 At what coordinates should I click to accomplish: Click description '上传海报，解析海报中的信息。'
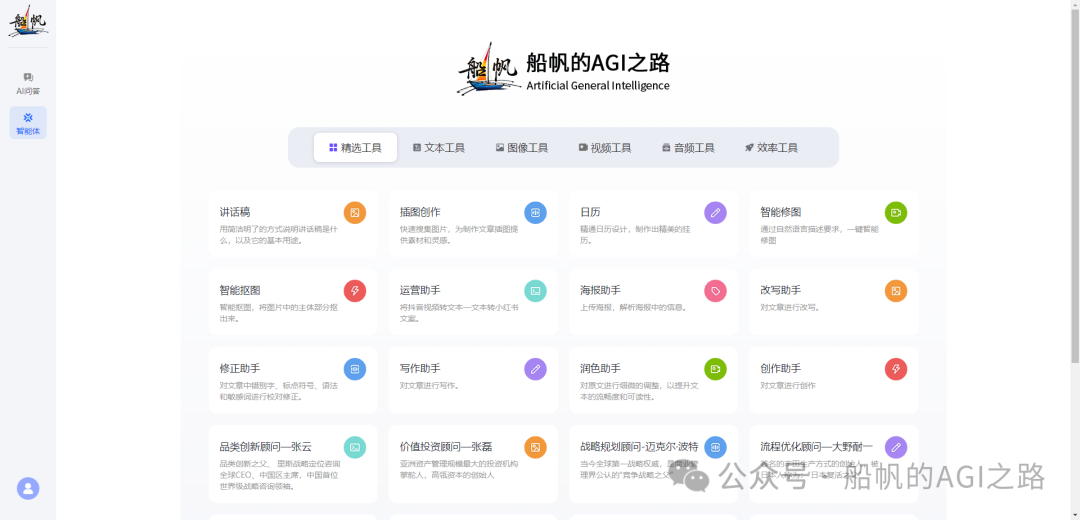click(634, 307)
